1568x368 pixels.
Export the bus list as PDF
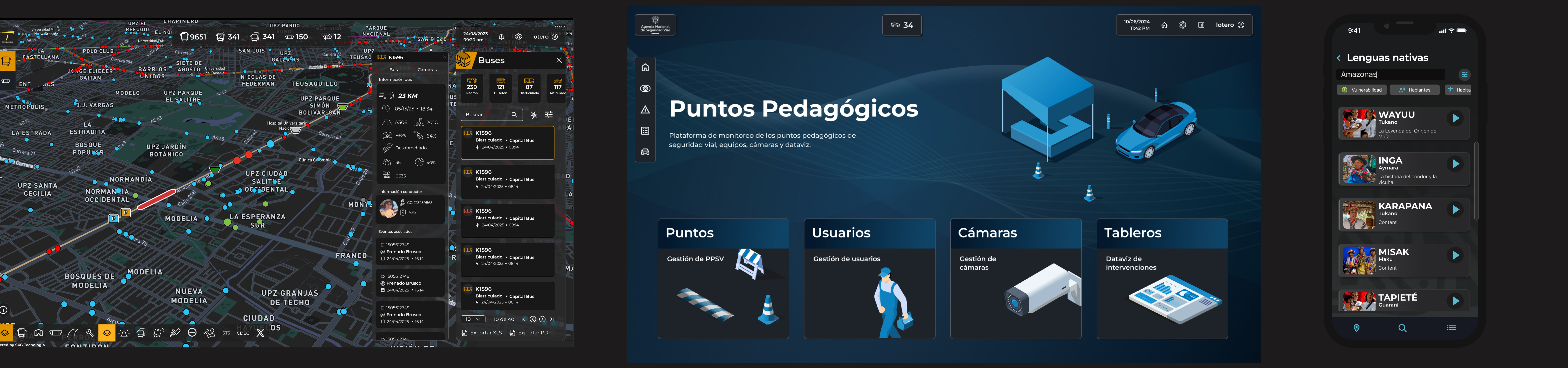point(530,333)
